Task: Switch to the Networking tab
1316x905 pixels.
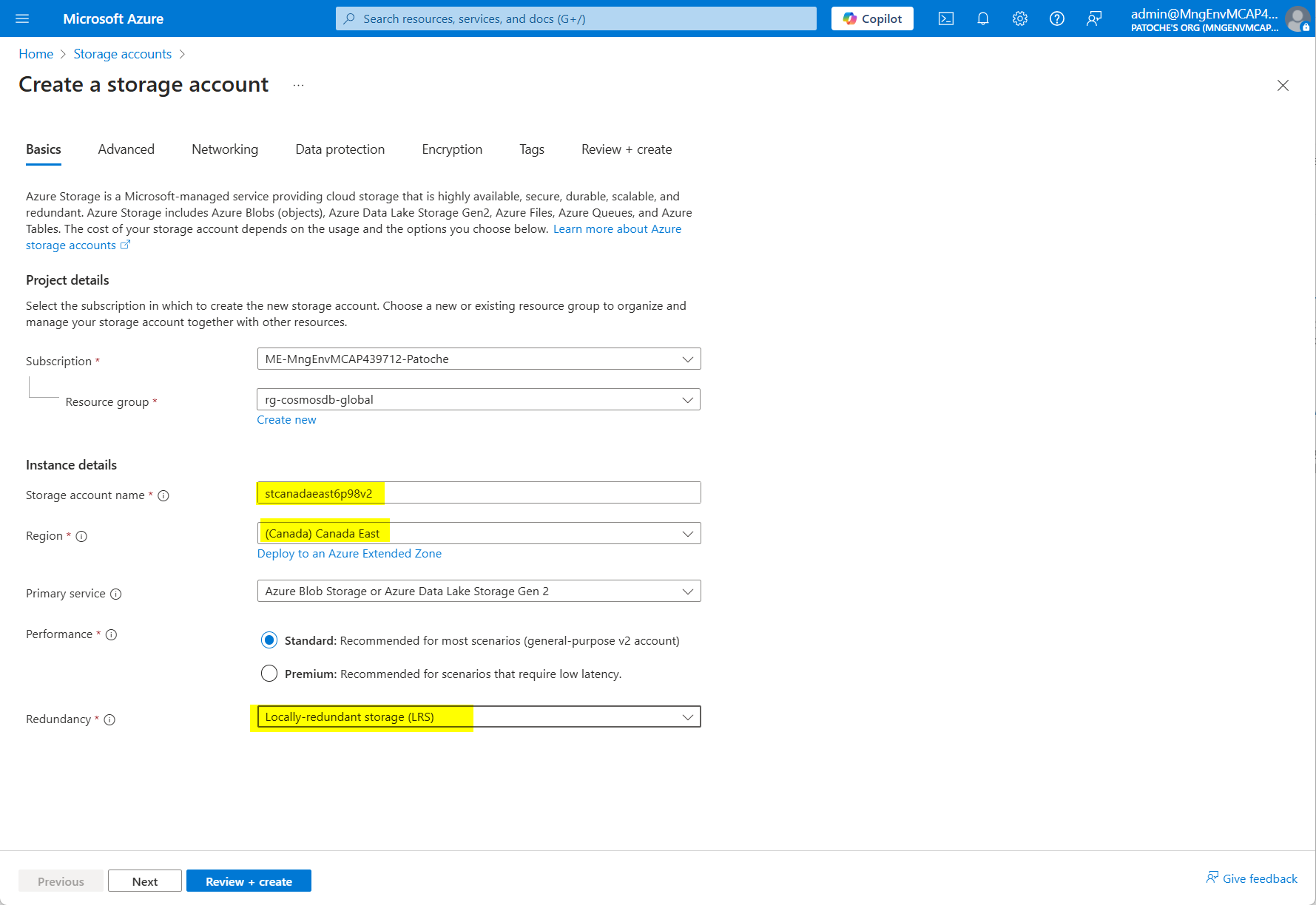Action: click(225, 149)
